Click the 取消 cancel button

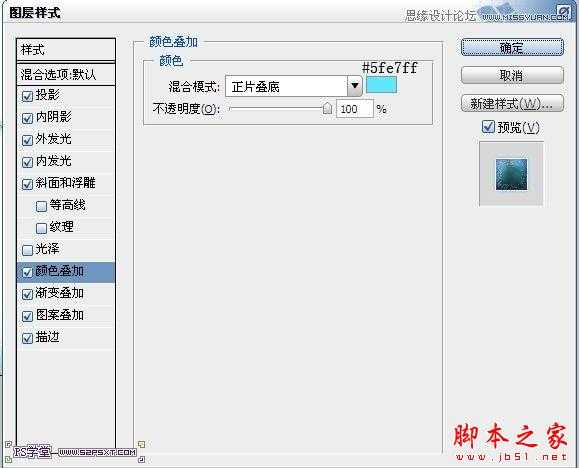[x=512, y=75]
